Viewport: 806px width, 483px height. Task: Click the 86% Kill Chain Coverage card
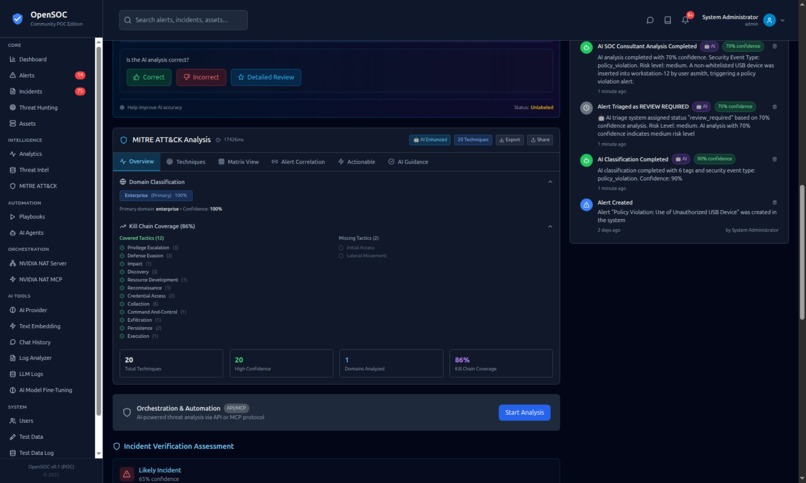click(x=501, y=363)
